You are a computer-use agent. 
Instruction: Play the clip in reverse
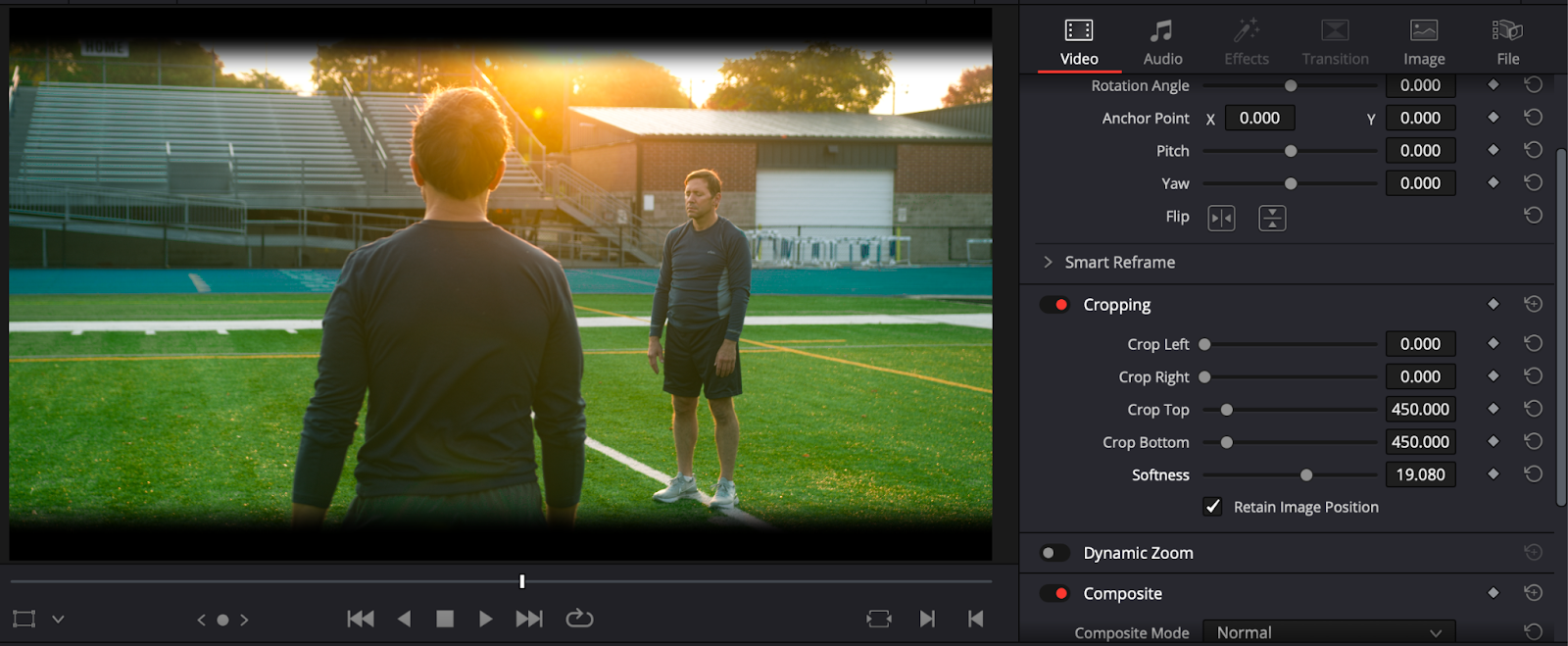[x=404, y=619]
